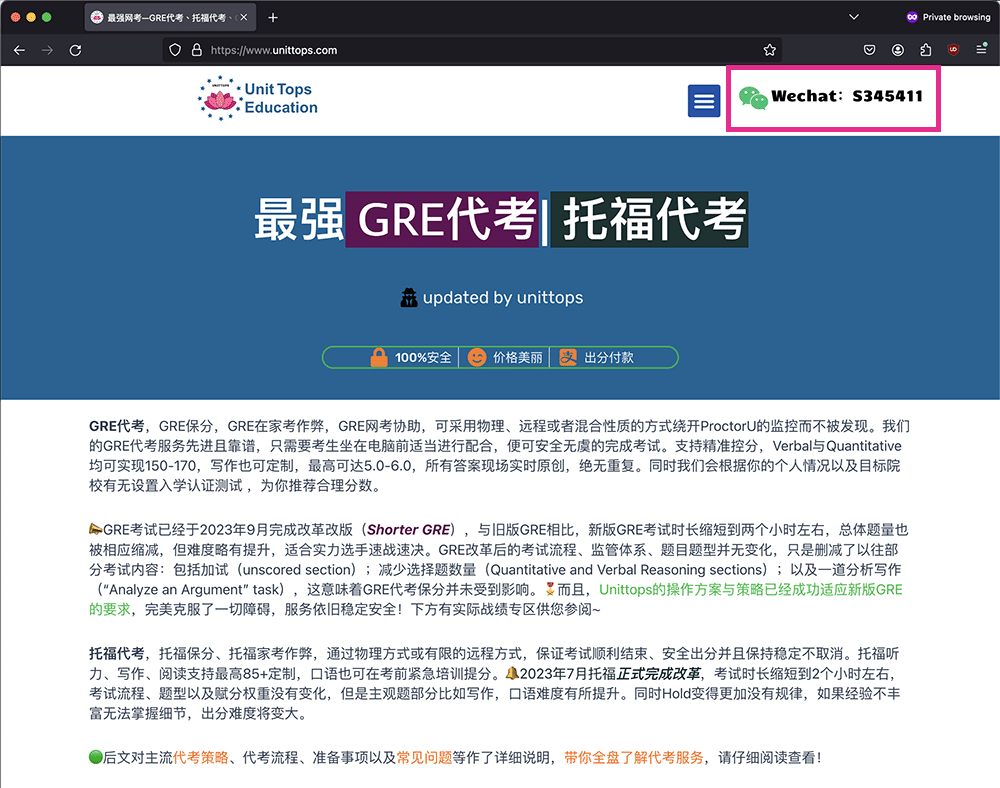
Task: Reload the current page
Action: [x=75, y=50]
